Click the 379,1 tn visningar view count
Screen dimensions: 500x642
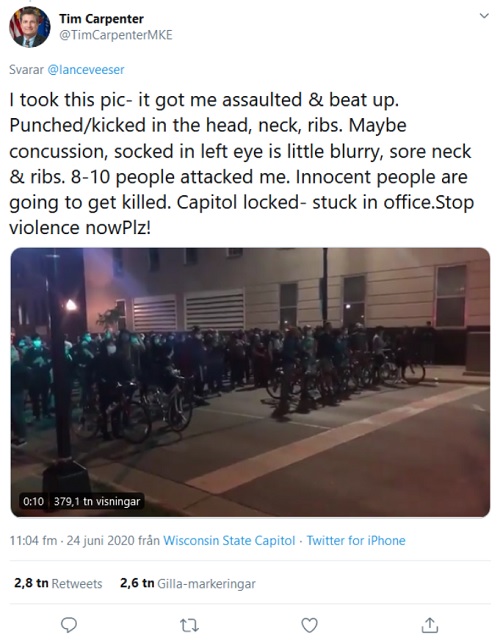(97, 501)
